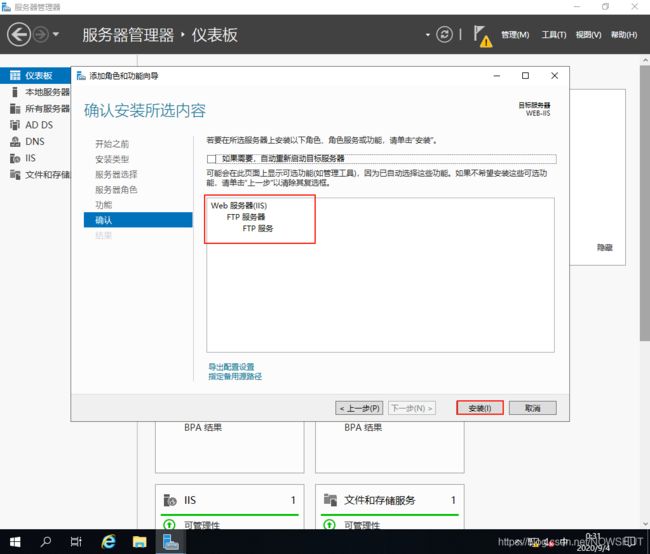
Task: Click the dashboard vertical scrollbar
Action: click(645, 203)
